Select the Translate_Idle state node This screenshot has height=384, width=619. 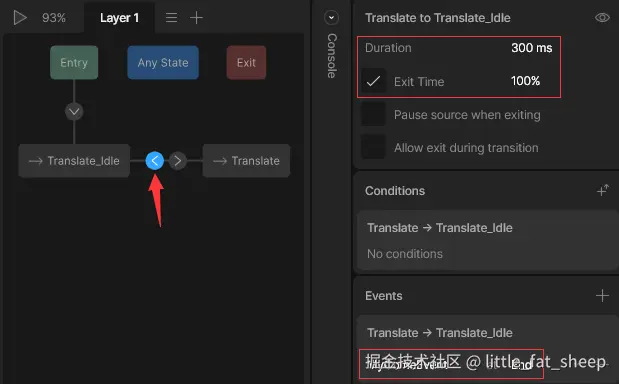tap(74, 161)
